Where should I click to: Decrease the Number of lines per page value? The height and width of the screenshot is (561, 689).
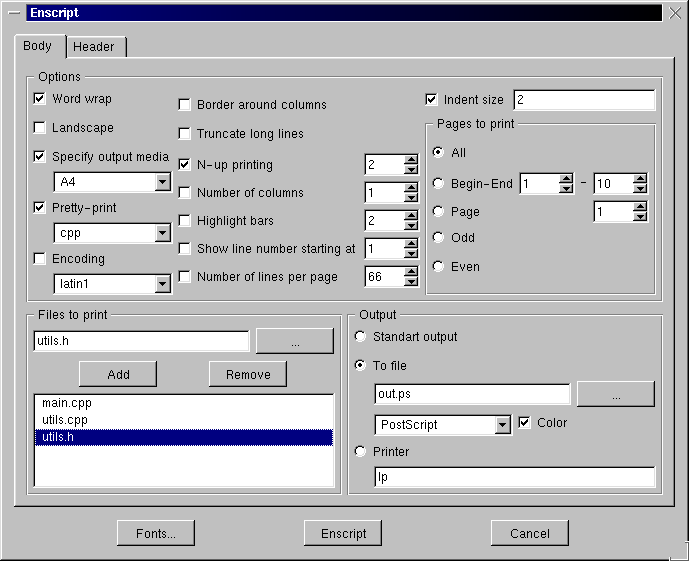[410, 282]
